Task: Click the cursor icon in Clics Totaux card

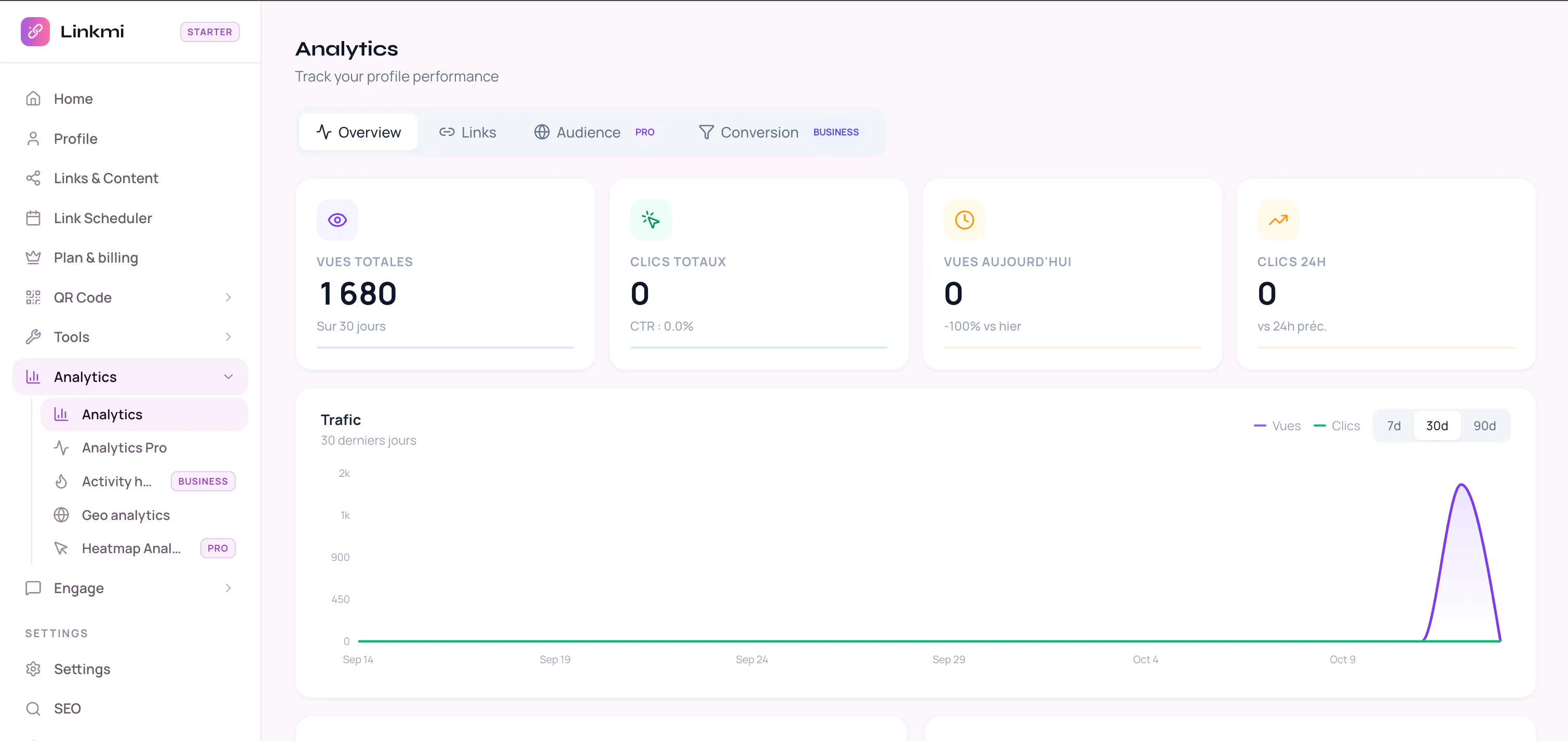Action: (x=651, y=219)
